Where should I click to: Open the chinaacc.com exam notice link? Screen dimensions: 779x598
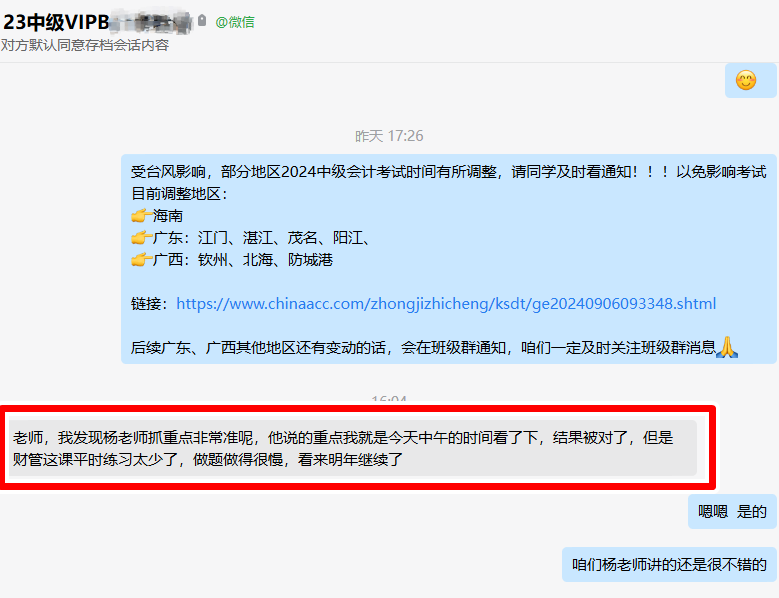tap(446, 303)
